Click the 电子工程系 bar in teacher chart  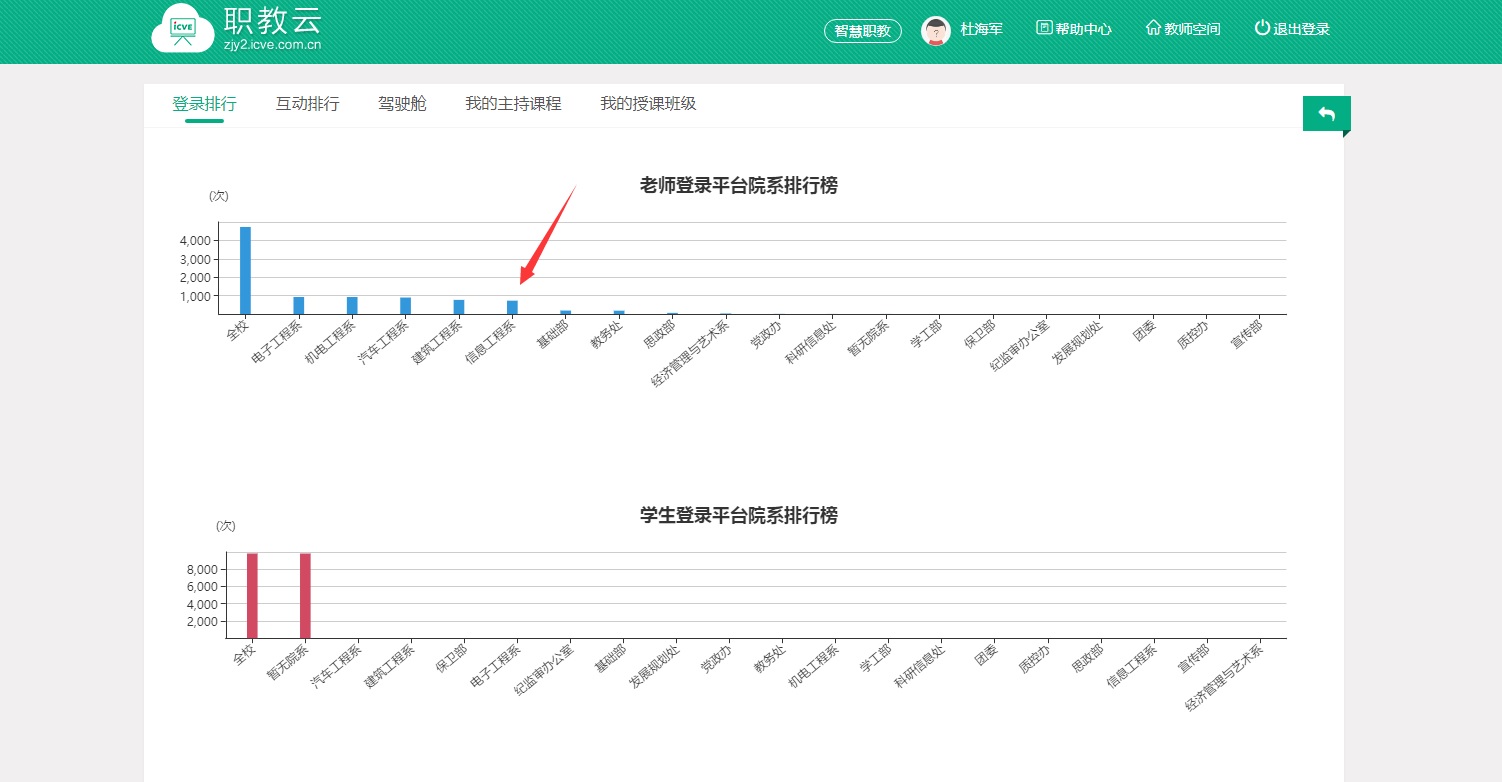pos(298,306)
